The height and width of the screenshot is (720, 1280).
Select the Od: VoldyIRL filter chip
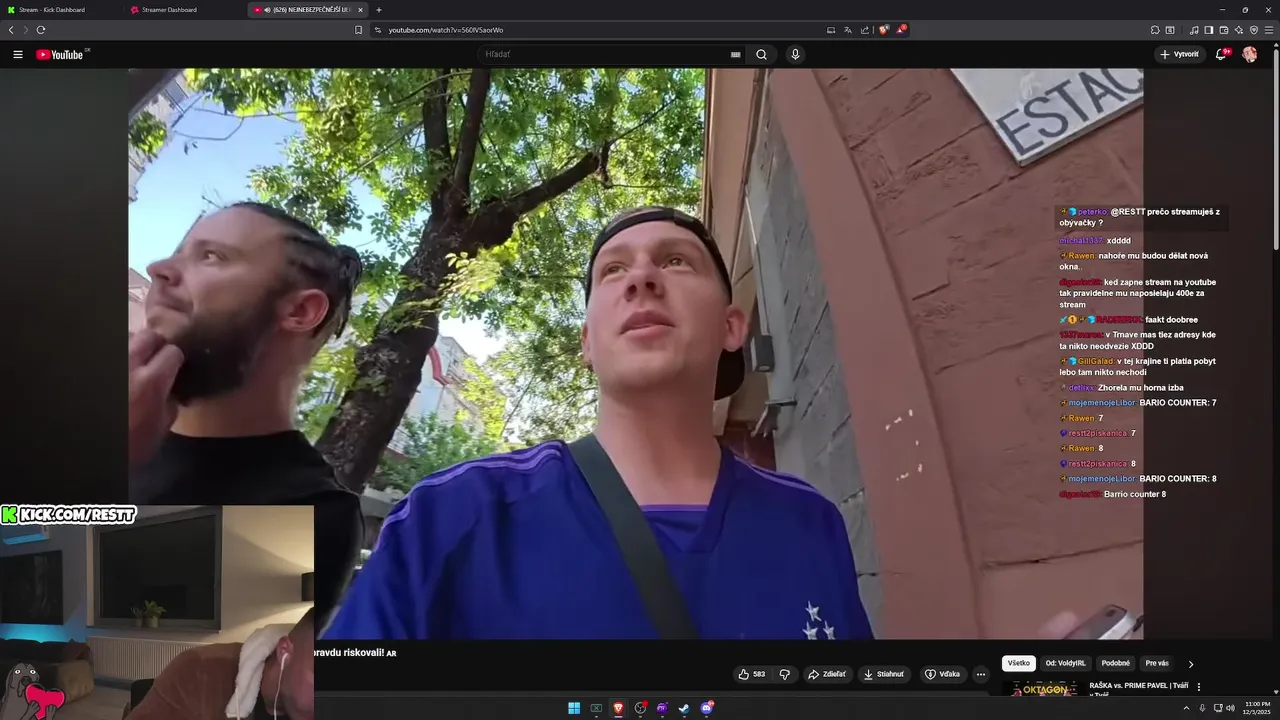click(x=1065, y=663)
